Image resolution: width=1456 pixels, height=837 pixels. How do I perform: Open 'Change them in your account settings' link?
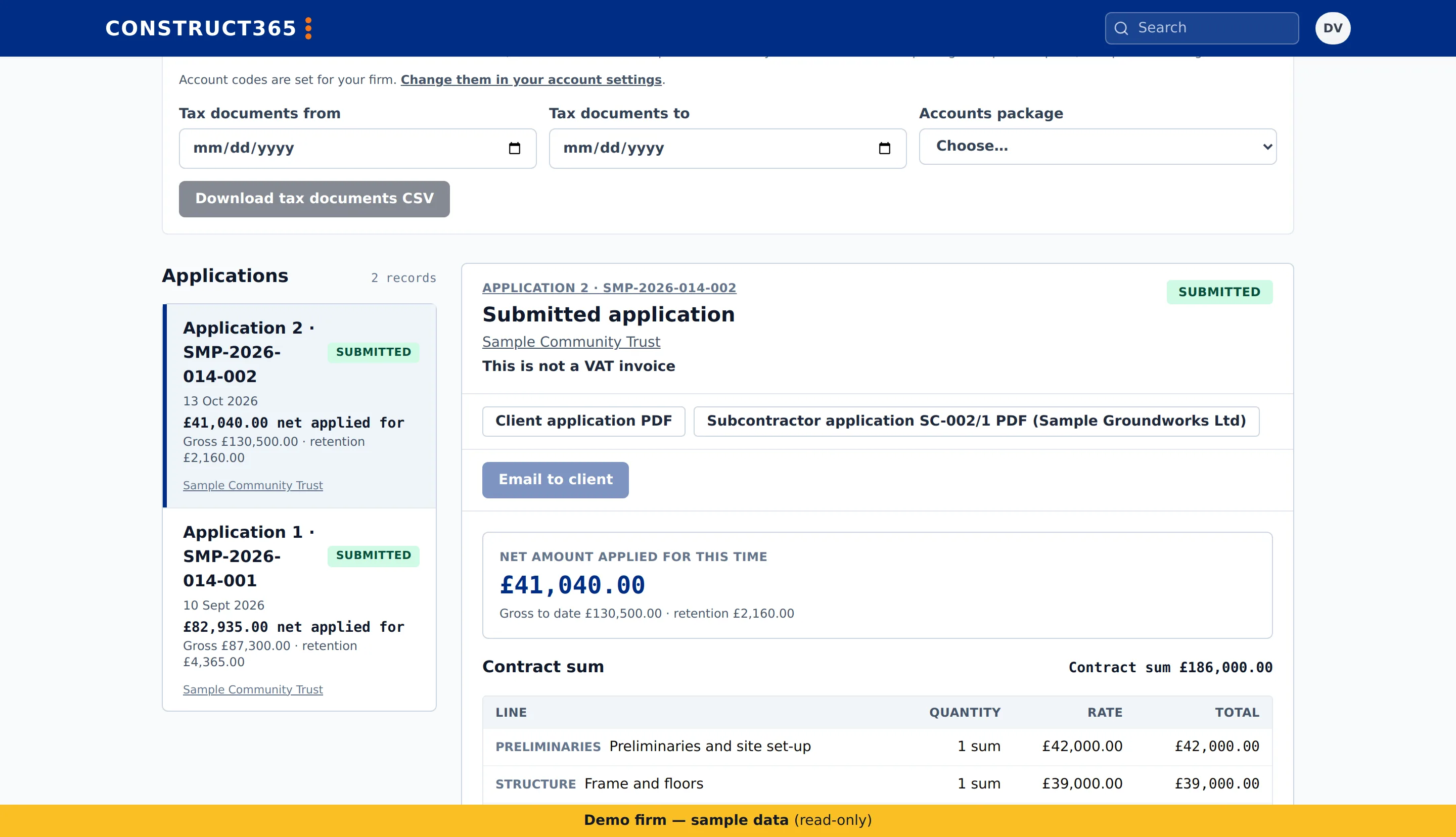click(531, 80)
